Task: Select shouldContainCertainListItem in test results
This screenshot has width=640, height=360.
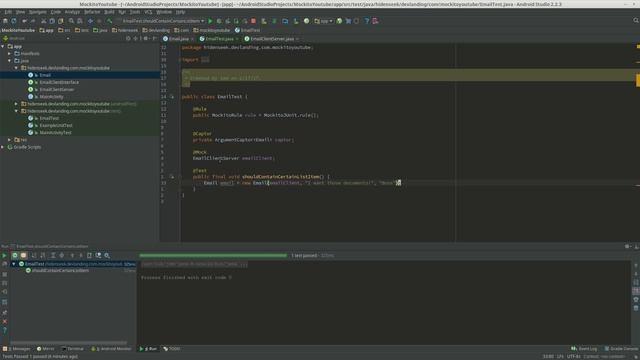Action: click(60, 271)
